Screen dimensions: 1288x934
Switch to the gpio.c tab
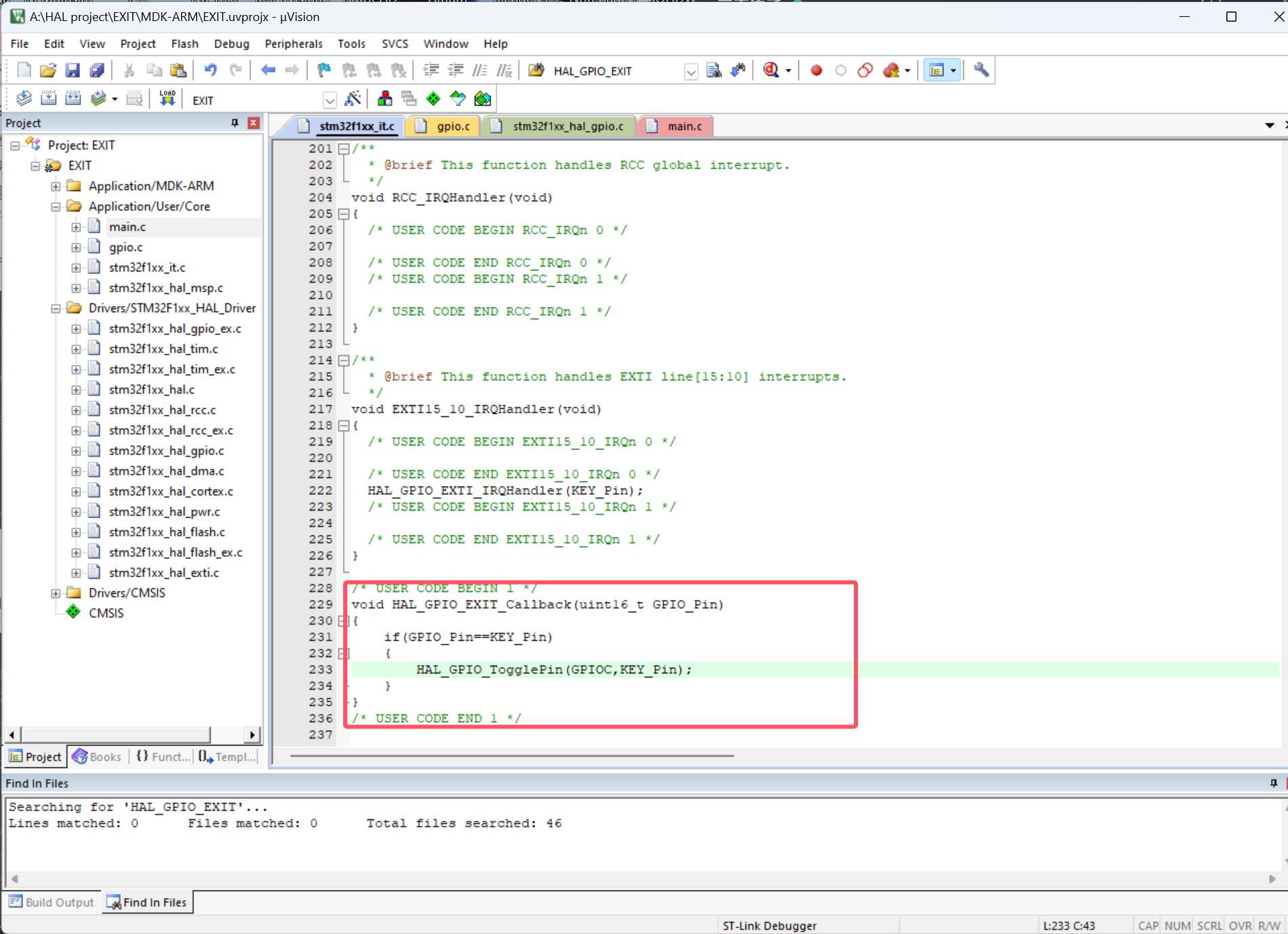pos(452,125)
